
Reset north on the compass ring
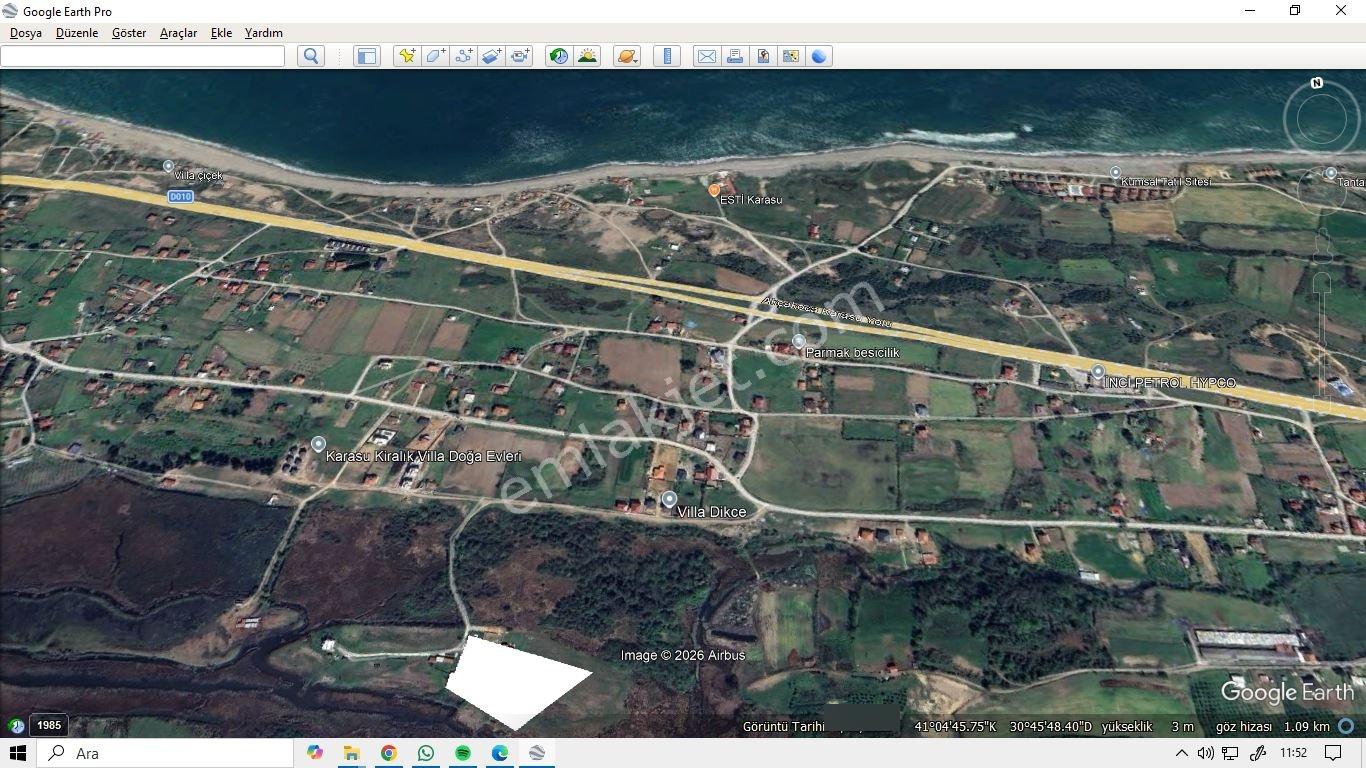coord(1317,83)
